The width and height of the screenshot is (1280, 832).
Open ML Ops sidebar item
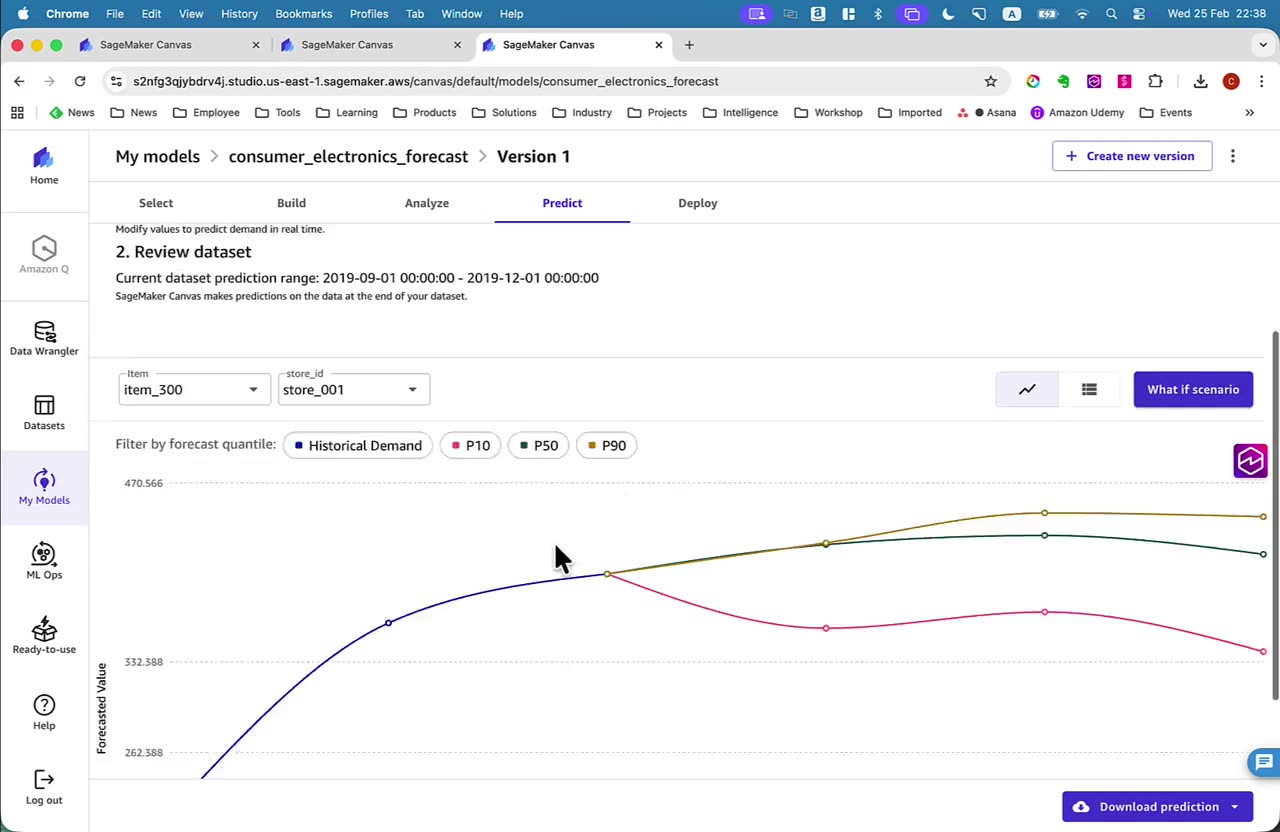(44, 561)
